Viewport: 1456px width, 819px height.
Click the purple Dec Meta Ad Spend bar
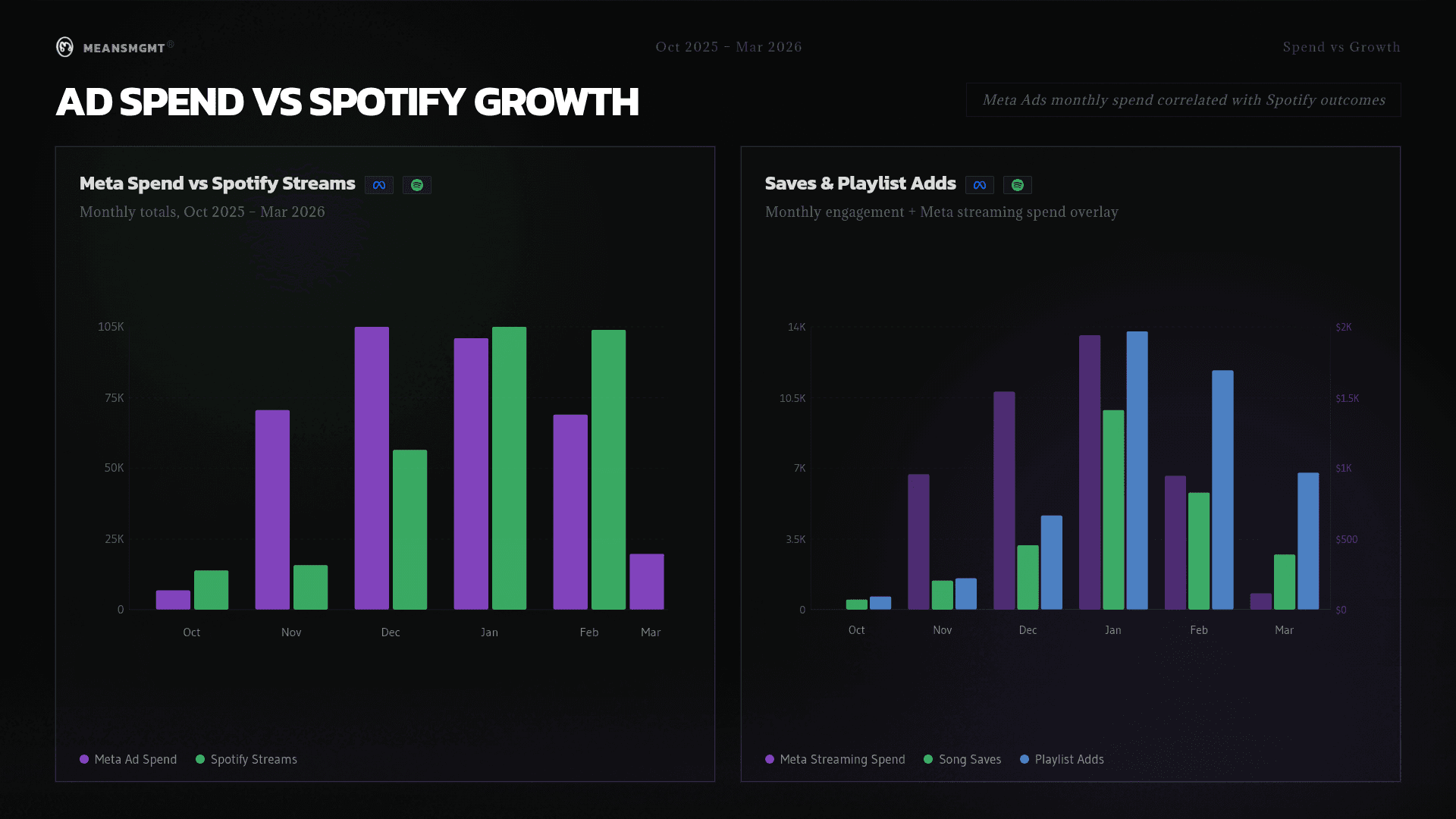372,468
